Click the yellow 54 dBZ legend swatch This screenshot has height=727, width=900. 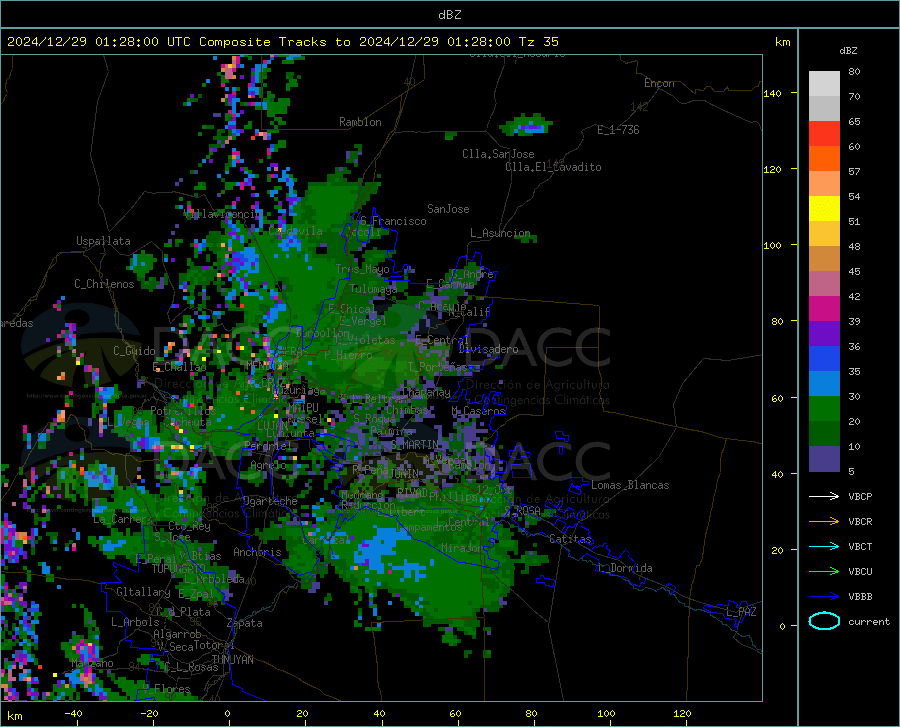pos(824,209)
